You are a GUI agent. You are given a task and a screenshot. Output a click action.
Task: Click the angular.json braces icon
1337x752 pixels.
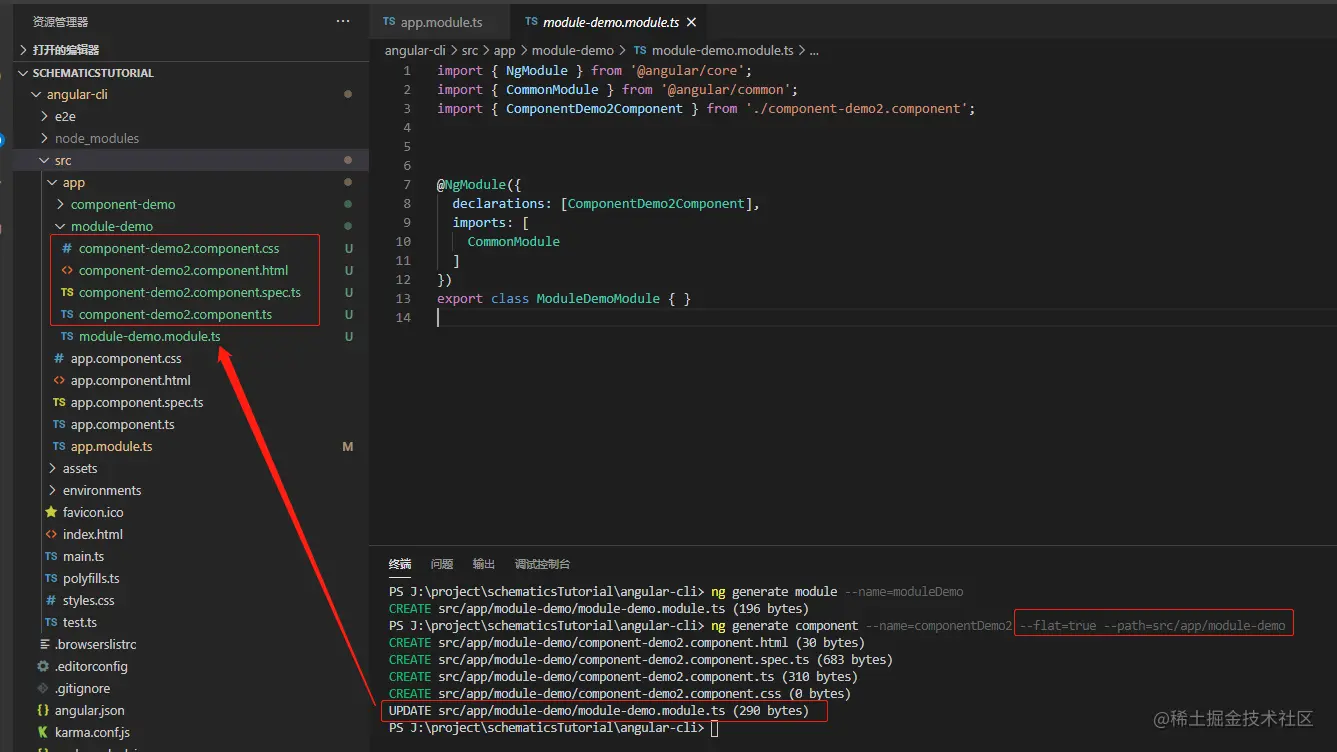43,710
